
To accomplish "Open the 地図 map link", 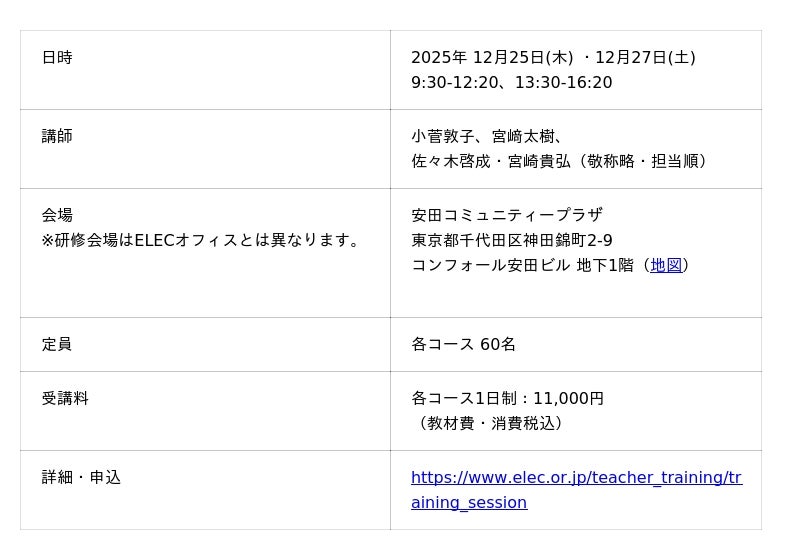I will 666,265.
